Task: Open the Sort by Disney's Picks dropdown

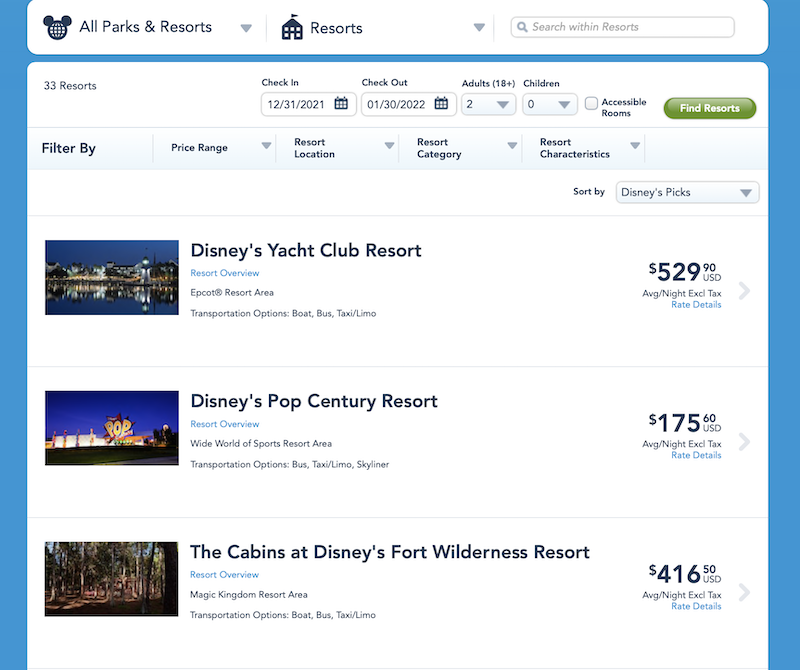Action: point(687,192)
